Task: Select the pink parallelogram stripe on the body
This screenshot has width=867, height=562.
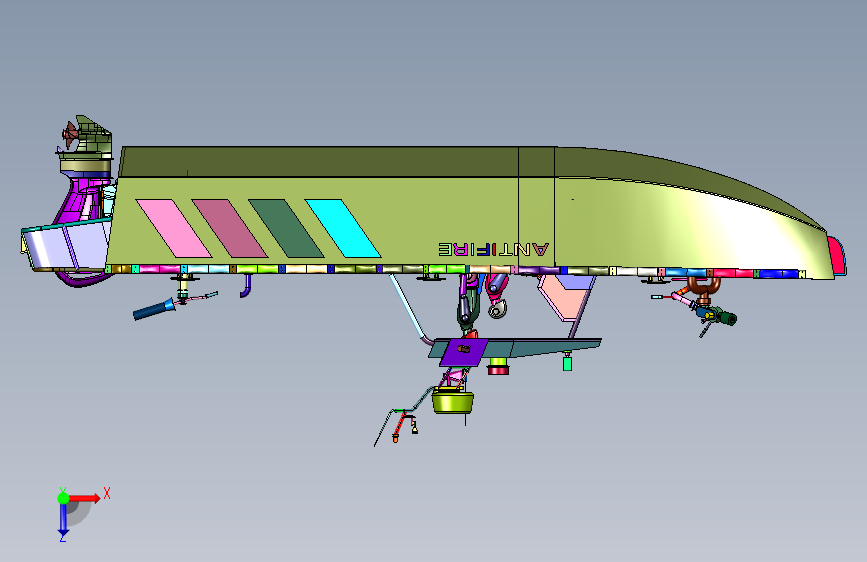Action: coord(174,228)
